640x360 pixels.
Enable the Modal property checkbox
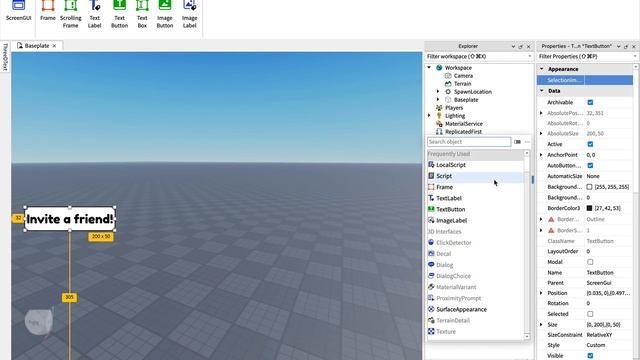coord(590,262)
